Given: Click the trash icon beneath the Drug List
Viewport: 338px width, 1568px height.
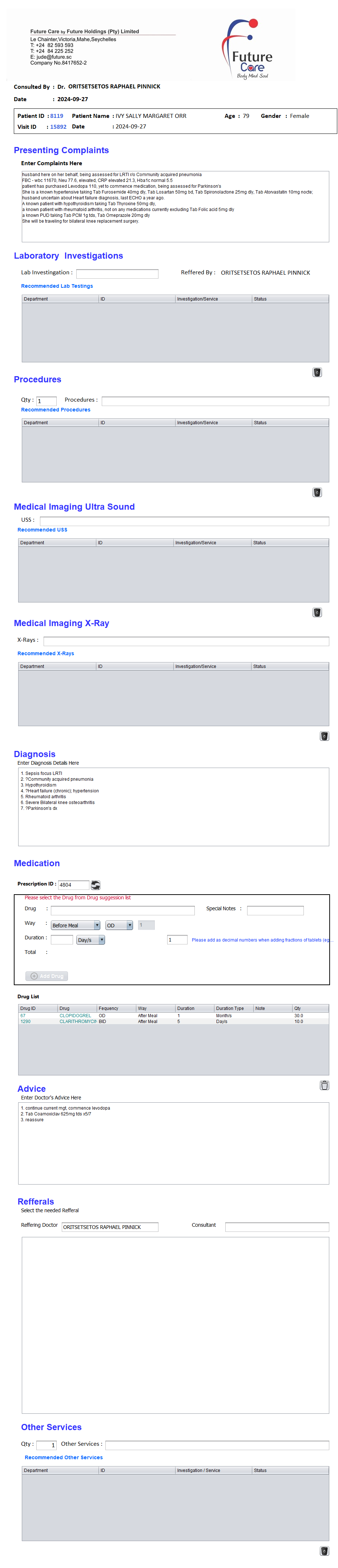Looking at the screenshot, I should pos(324,1085).
